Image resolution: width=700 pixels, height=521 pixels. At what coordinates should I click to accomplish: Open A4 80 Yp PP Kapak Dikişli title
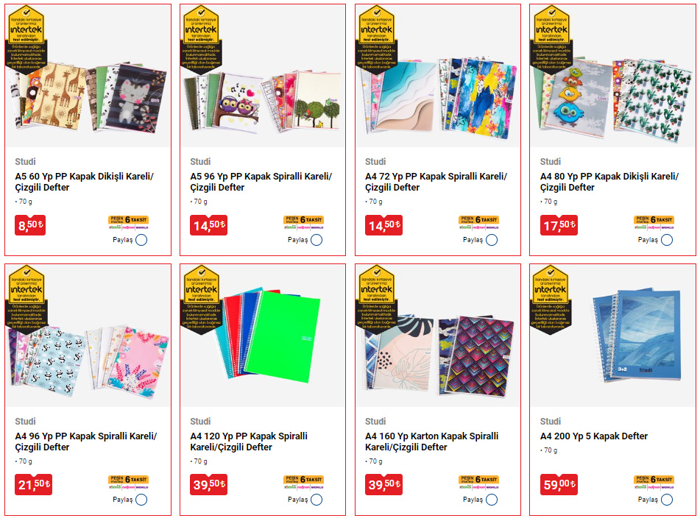point(609,182)
